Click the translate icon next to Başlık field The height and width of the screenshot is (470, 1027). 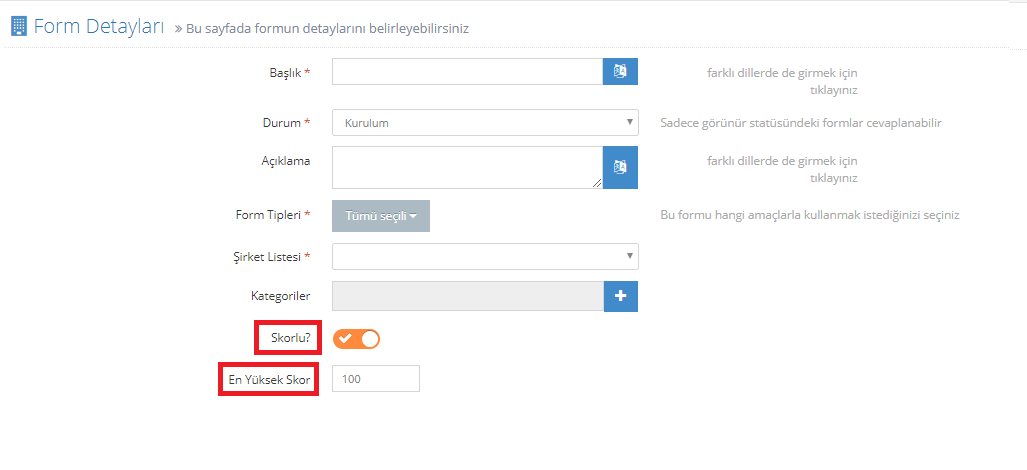[x=620, y=71]
